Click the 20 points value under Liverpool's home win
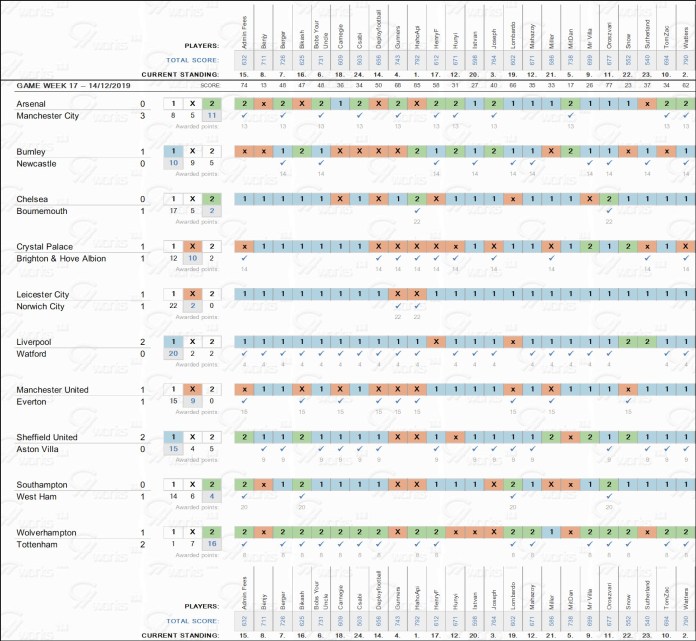 click(x=173, y=354)
